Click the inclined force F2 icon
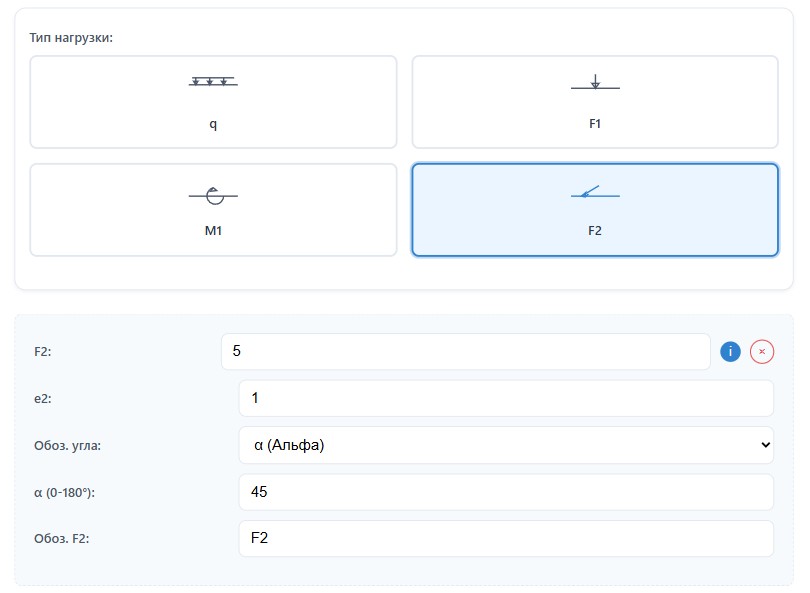Screen dimensions: 810x593 click(595, 192)
